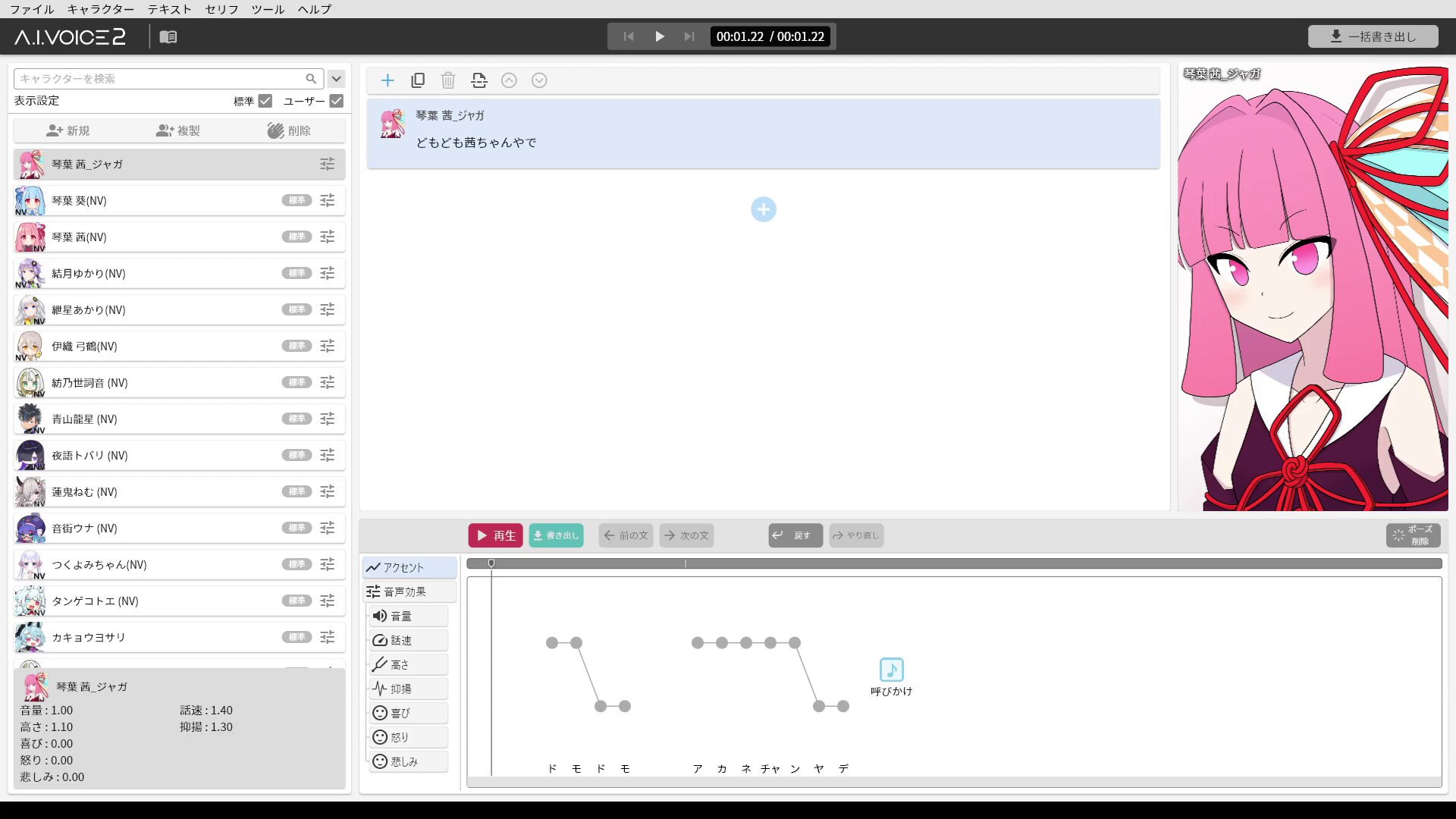The width and height of the screenshot is (1456, 819).
Task: Click the red 再生 play button
Action: (495, 535)
